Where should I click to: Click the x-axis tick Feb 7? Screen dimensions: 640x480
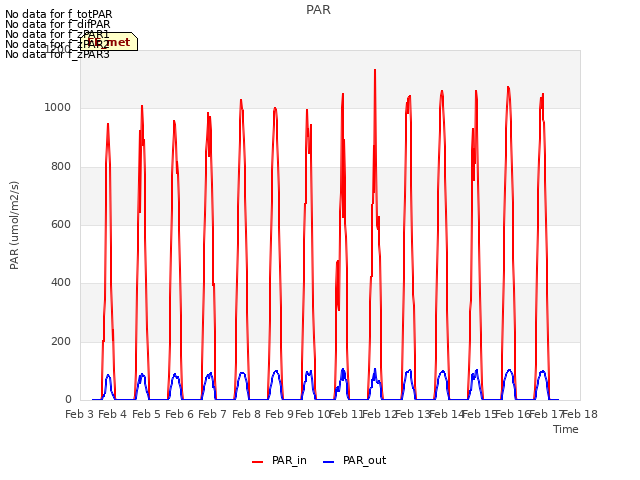tap(212, 414)
